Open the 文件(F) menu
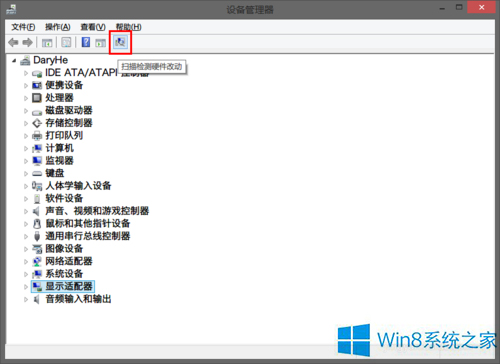This screenshot has width=500, height=364. click(23, 27)
